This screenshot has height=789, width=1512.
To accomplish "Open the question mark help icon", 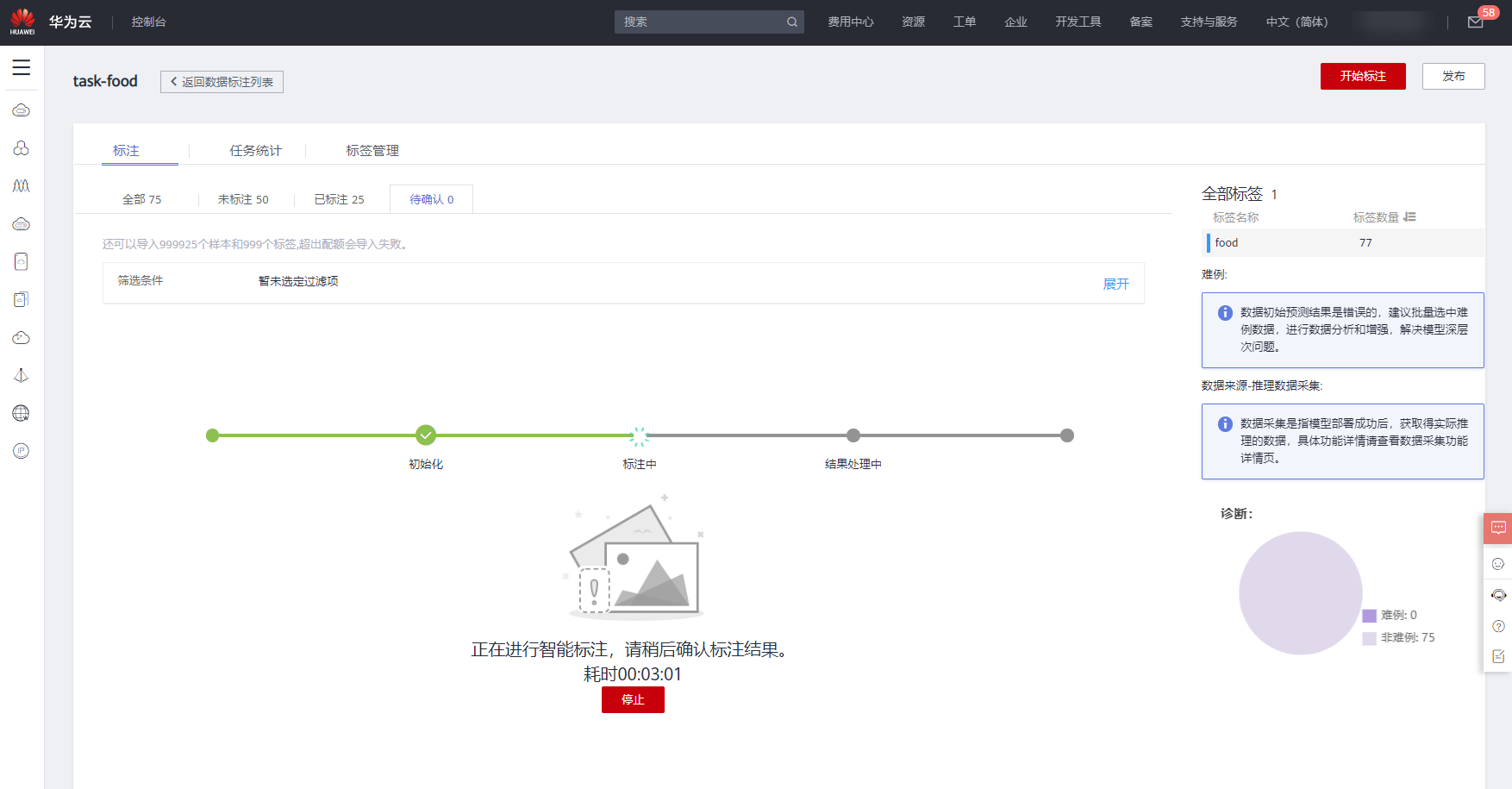I will coord(1498,626).
